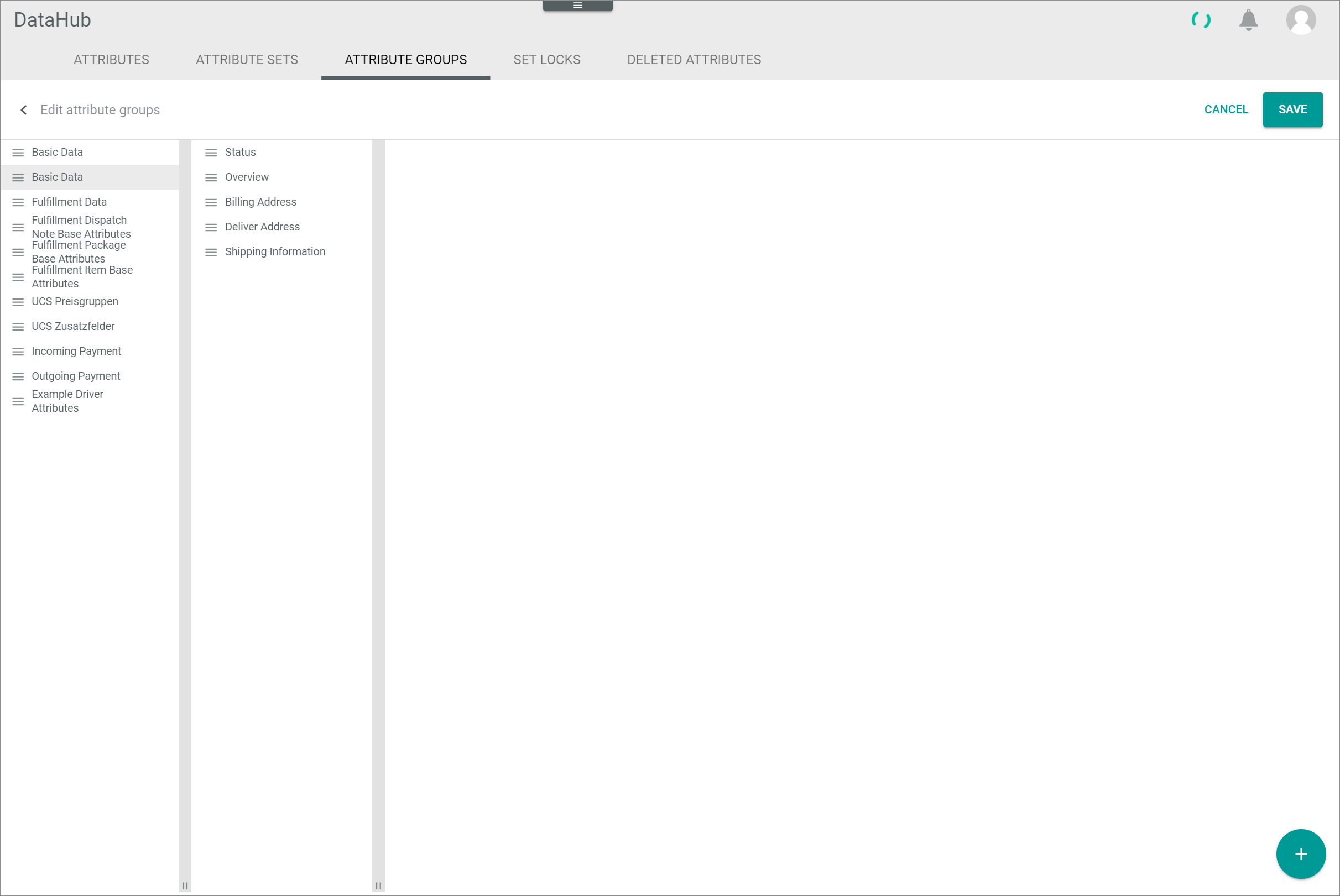Select the ATTRIBUTE SETS tab
The image size is (1340, 896).
(246, 59)
